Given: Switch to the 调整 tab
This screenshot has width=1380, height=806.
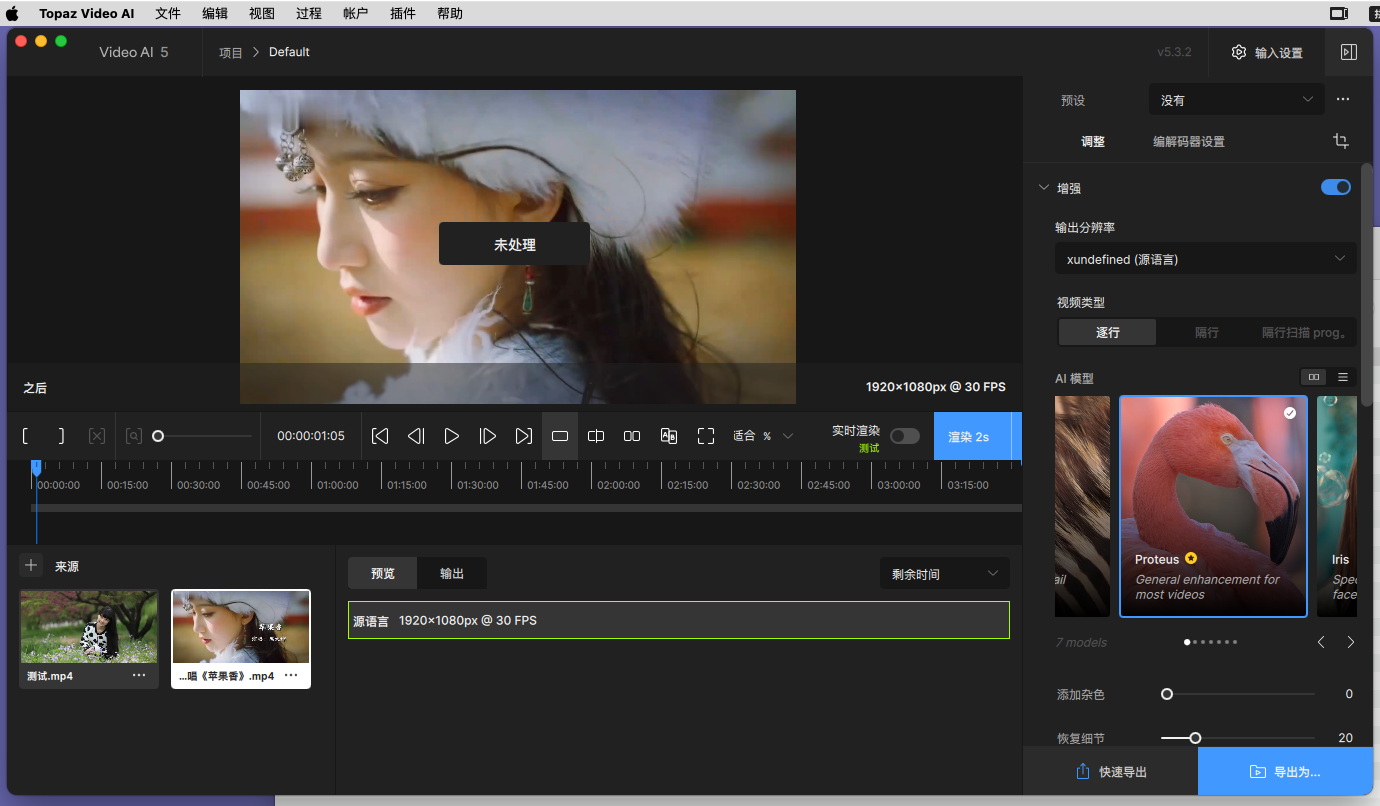Looking at the screenshot, I should 1093,141.
